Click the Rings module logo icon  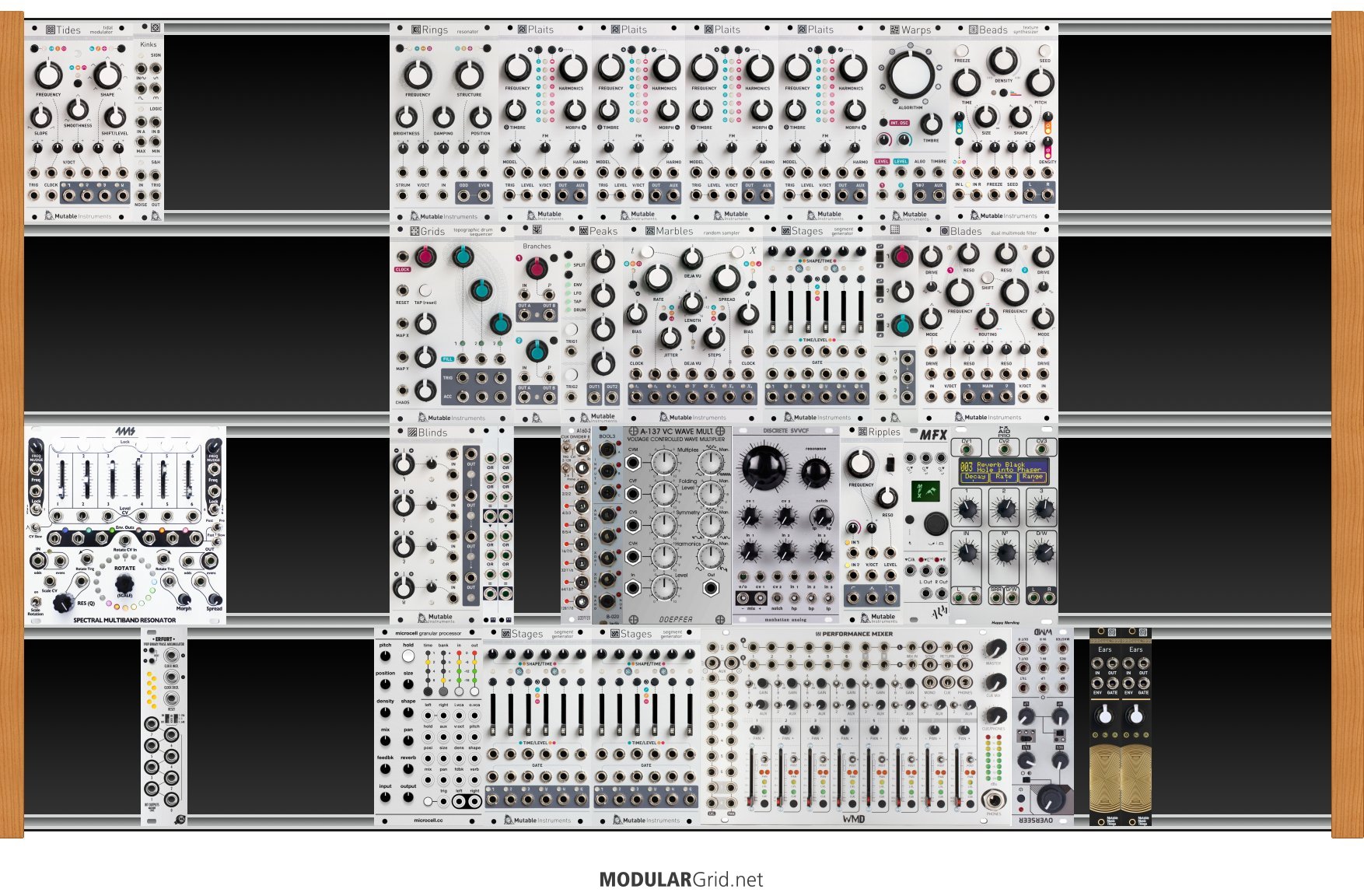pyautogui.click(x=416, y=30)
